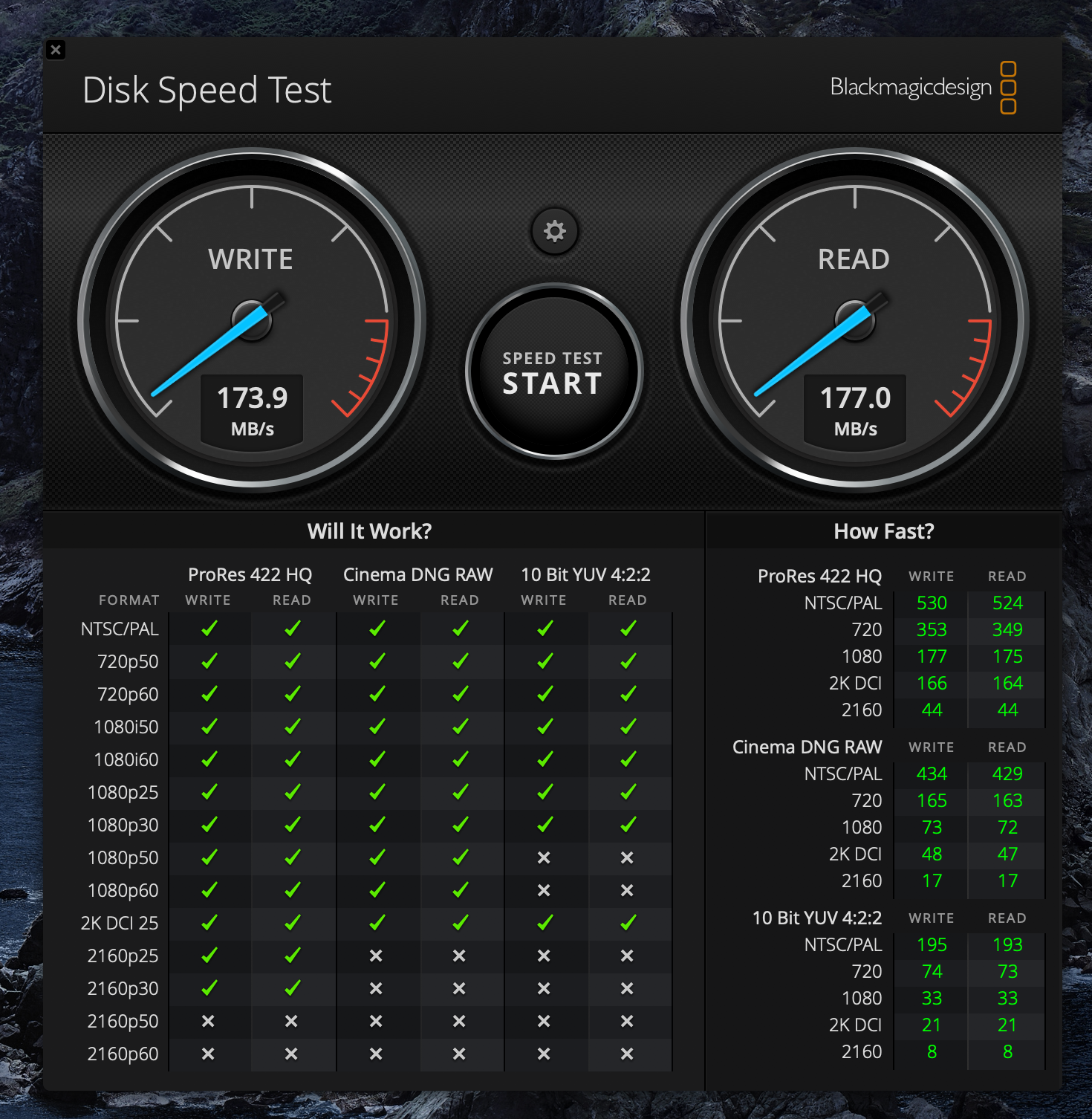1092x1119 pixels.
Task: Select the 2160p50 format row label
Action: pos(123,1021)
